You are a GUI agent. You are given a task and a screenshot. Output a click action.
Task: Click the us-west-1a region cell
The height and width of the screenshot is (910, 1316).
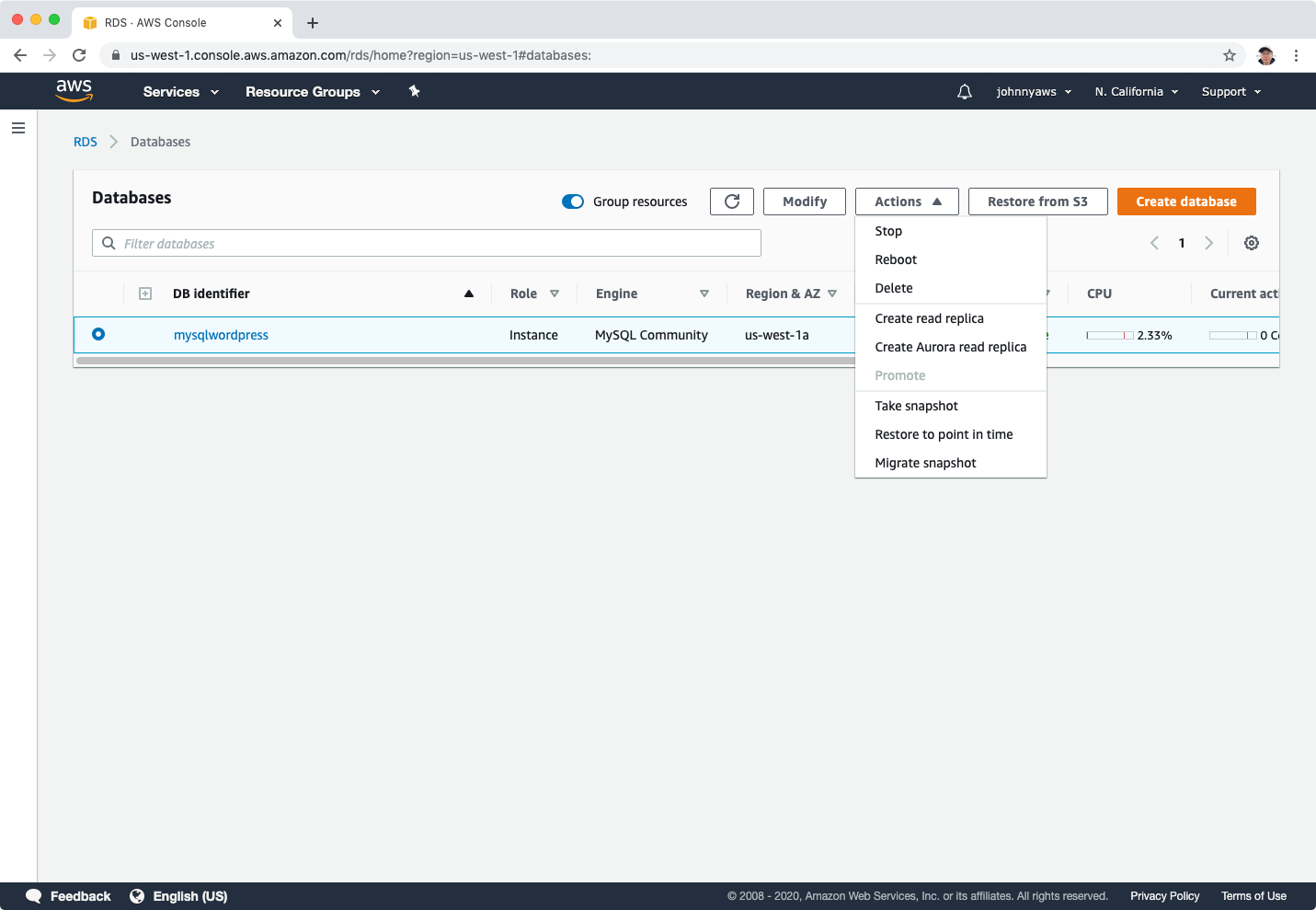tap(777, 335)
